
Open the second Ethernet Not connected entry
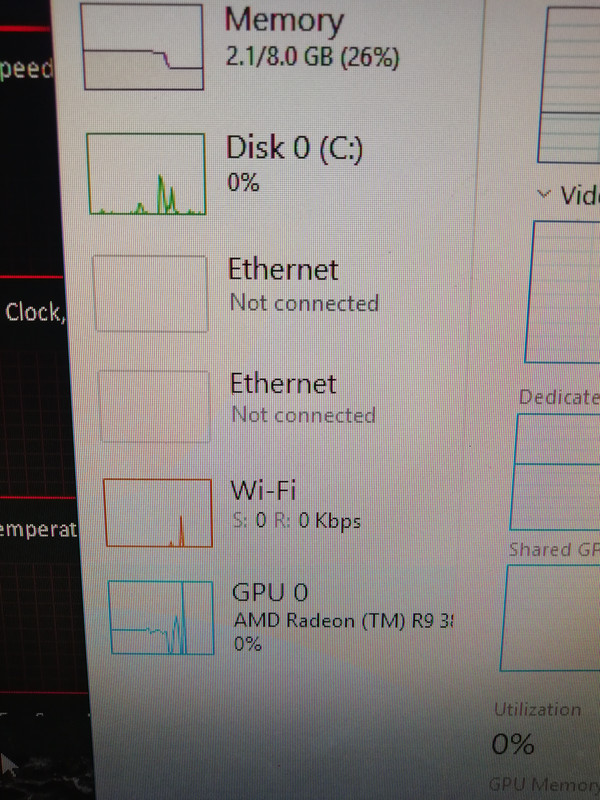pyautogui.click(x=304, y=398)
